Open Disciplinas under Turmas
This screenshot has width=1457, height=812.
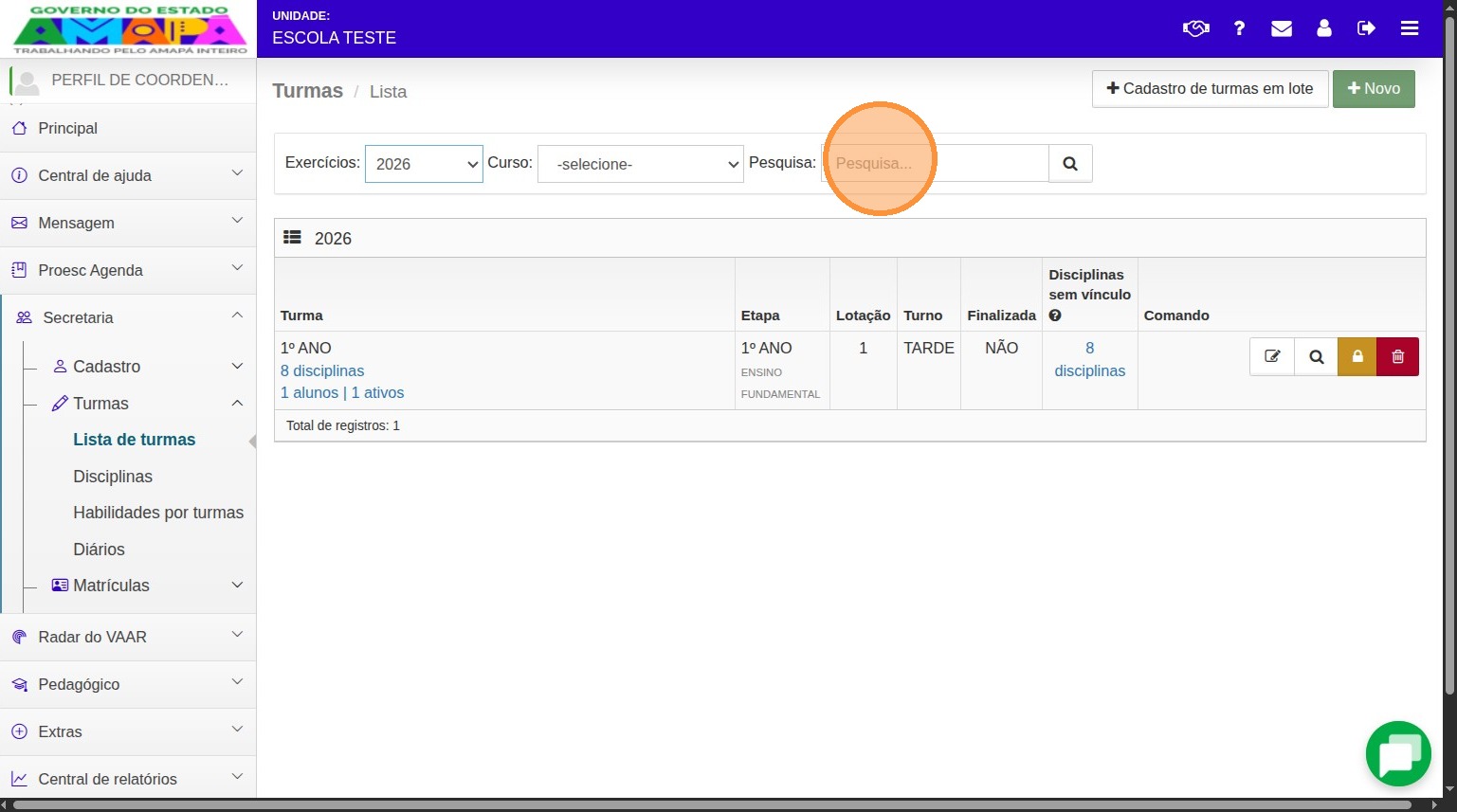113,477
